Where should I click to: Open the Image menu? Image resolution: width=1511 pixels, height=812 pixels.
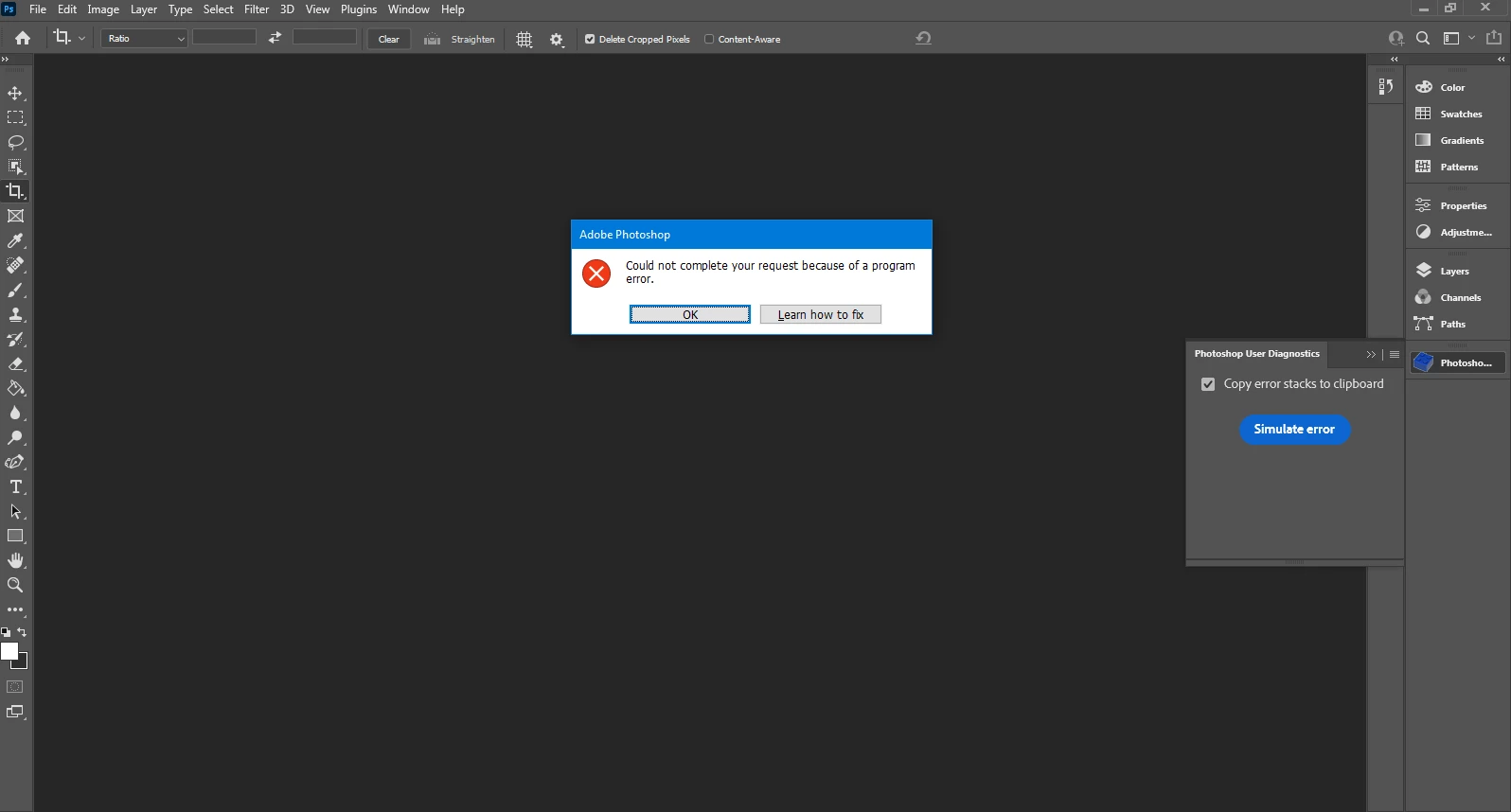103,9
